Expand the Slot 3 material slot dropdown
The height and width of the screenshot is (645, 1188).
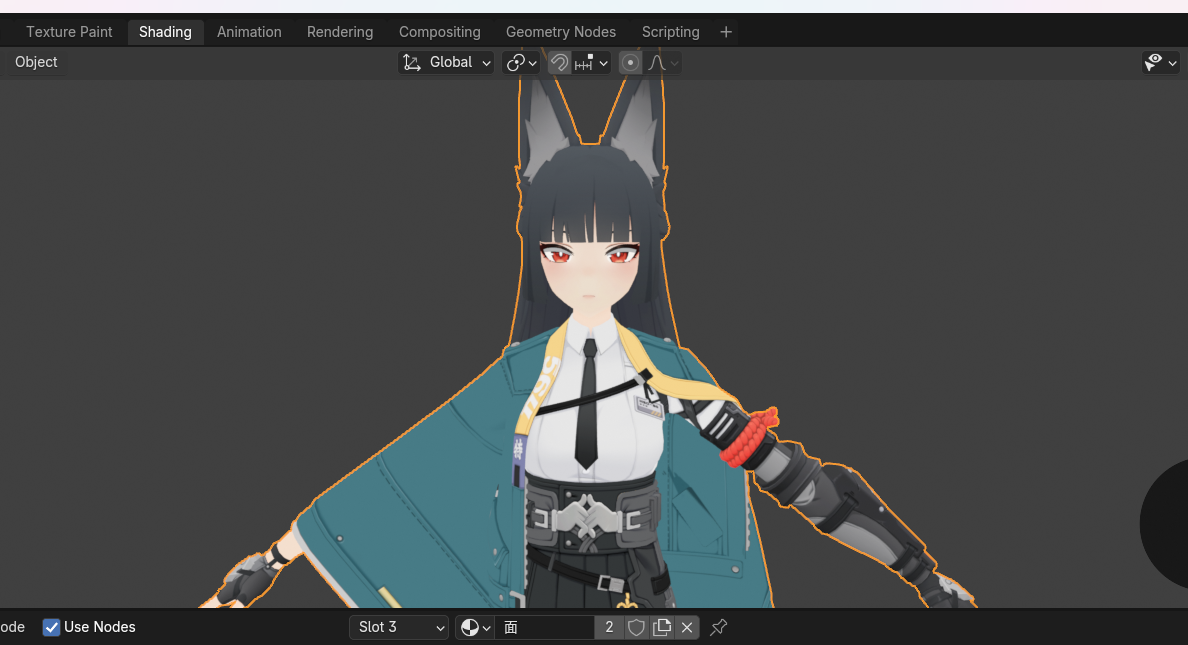pos(399,628)
